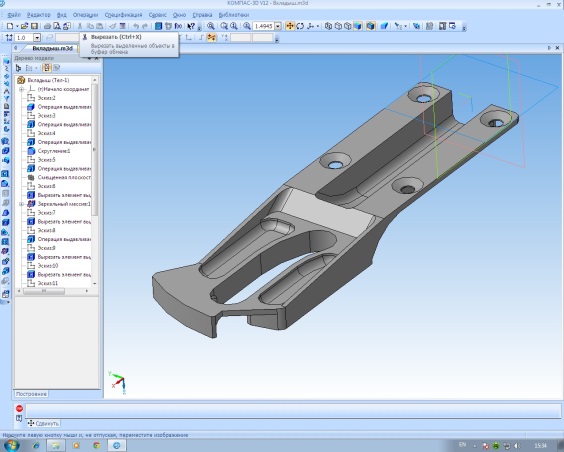564x452 pixels.
Task: Open Chrome from the taskbar
Action: [x=96, y=446]
